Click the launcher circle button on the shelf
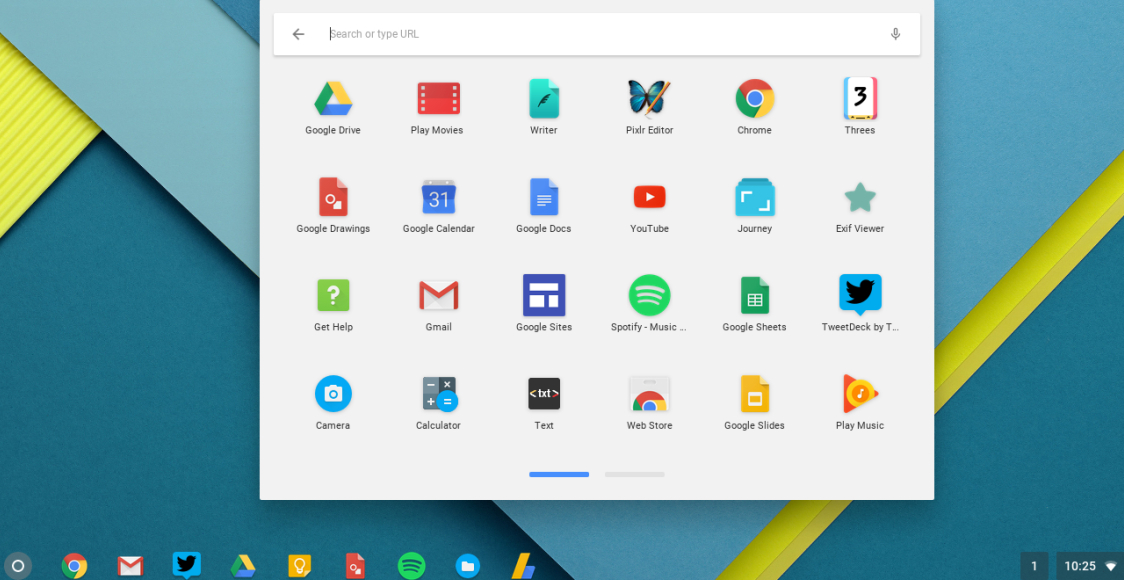Image resolution: width=1124 pixels, height=580 pixels. [18, 566]
